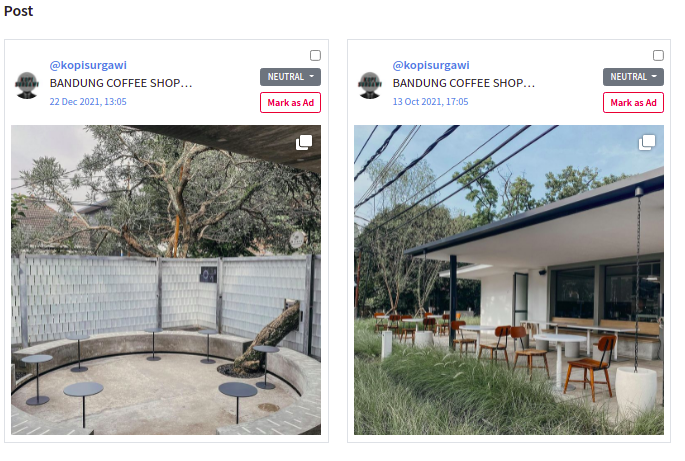This screenshot has width=685, height=461.
Task: Click the profile avatar on the 13 Oct post
Action: pos(370,85)
